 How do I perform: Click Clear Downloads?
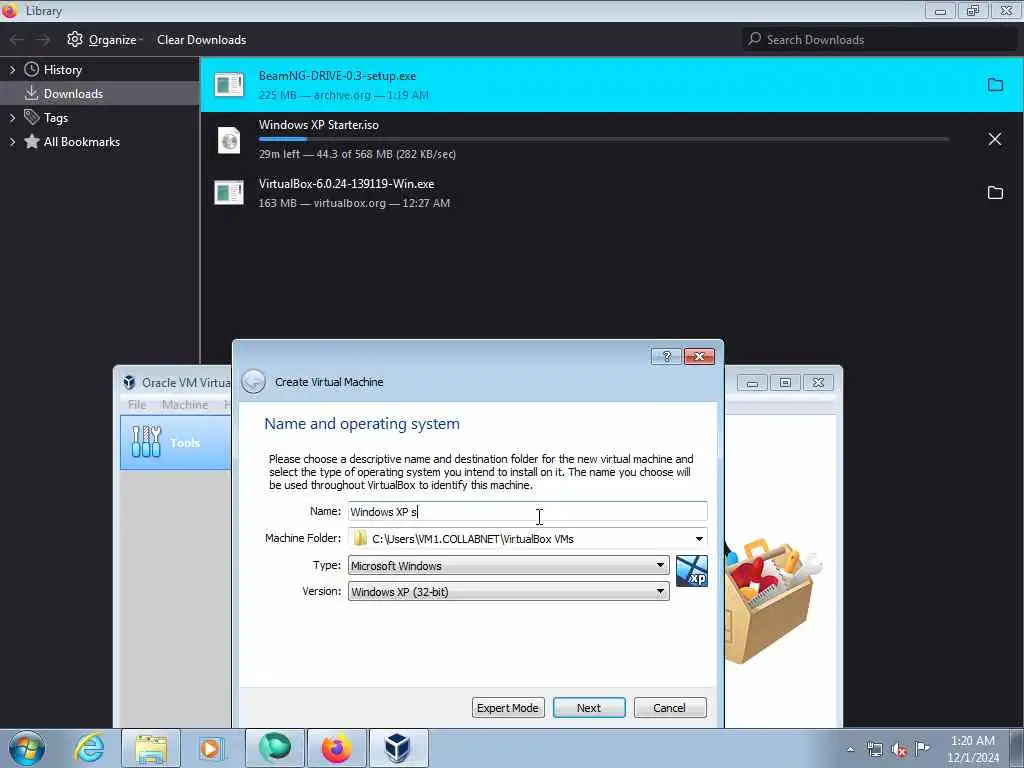(201, 40)
